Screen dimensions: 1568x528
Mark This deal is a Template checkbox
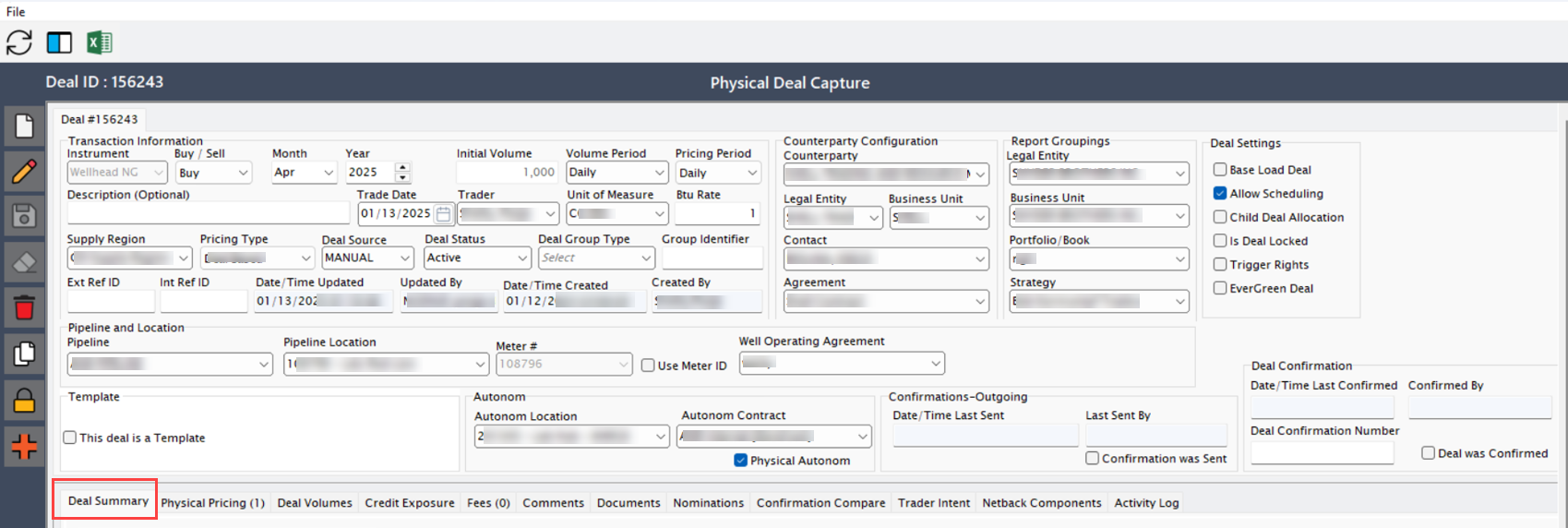pos(69,438)
